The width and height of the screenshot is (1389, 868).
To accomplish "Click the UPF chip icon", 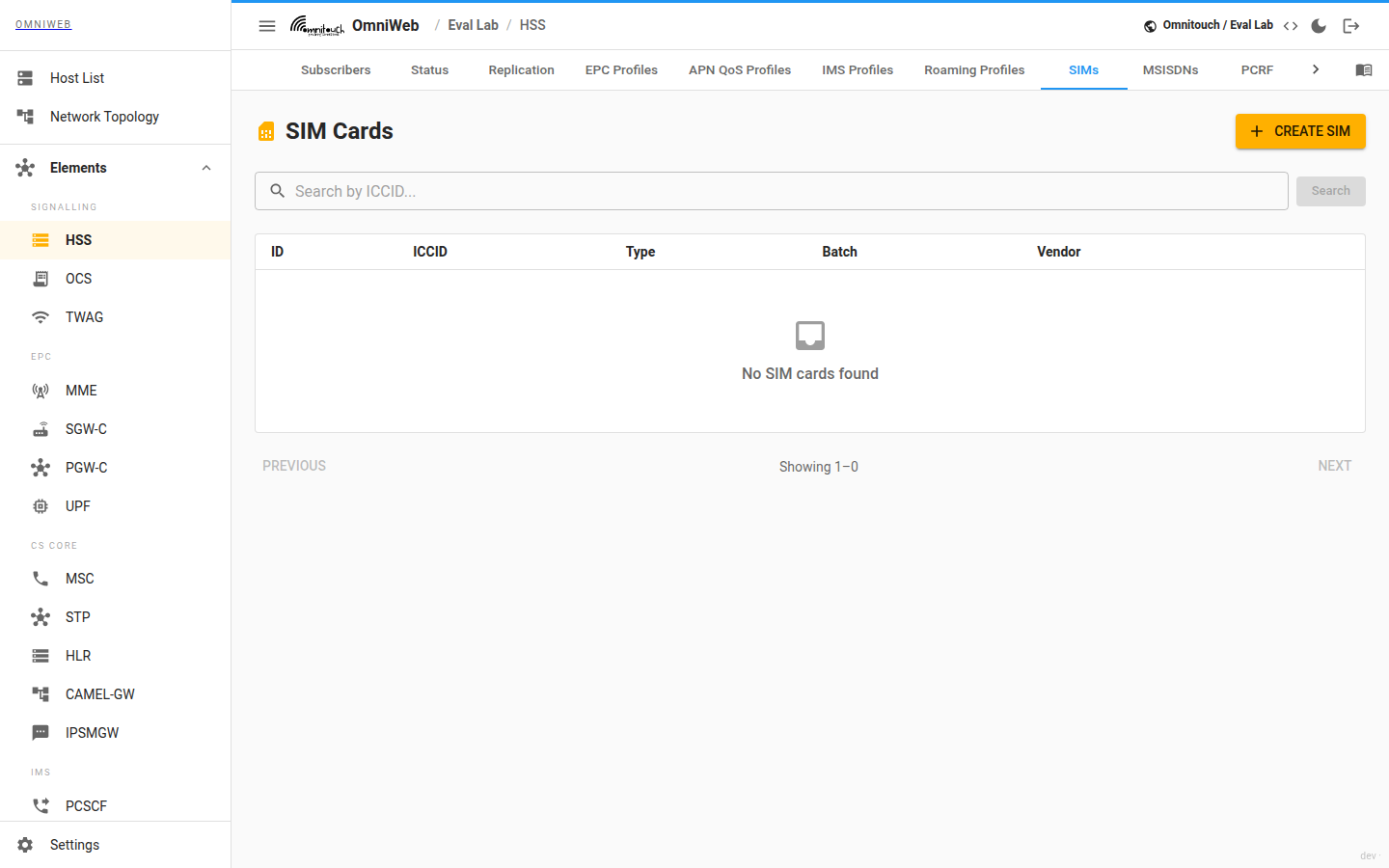I will [x=41, y=506].
